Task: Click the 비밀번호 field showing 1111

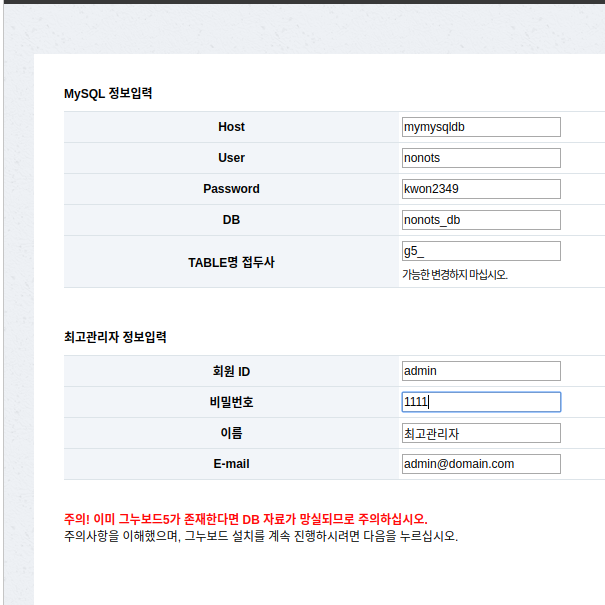Action: tap(480, 402)
